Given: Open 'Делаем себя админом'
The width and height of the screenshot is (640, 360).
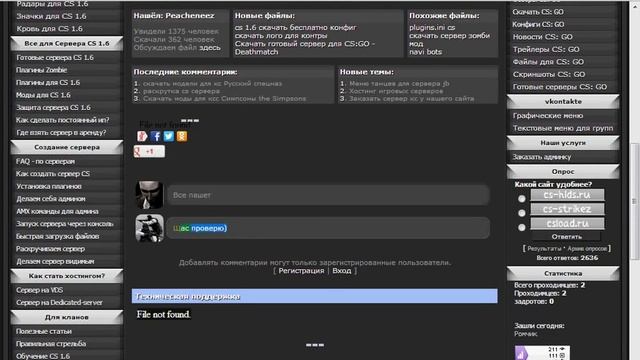Looking at the screenshot, I should click(x=51, y=199).
